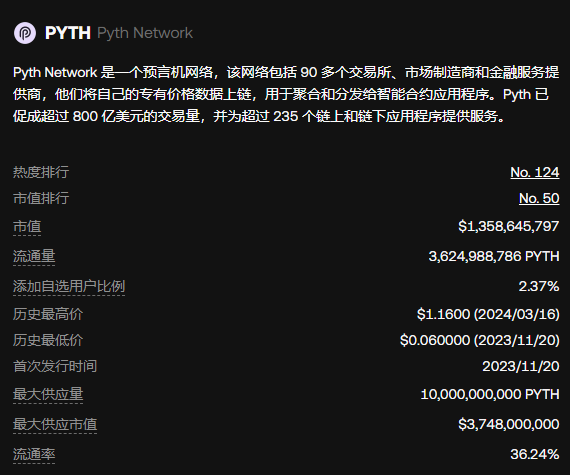Image resolution: width=570 pixels, height=475 pixels.
Task: Click the 市值 label with dotted underline
Action: [27, 227]
